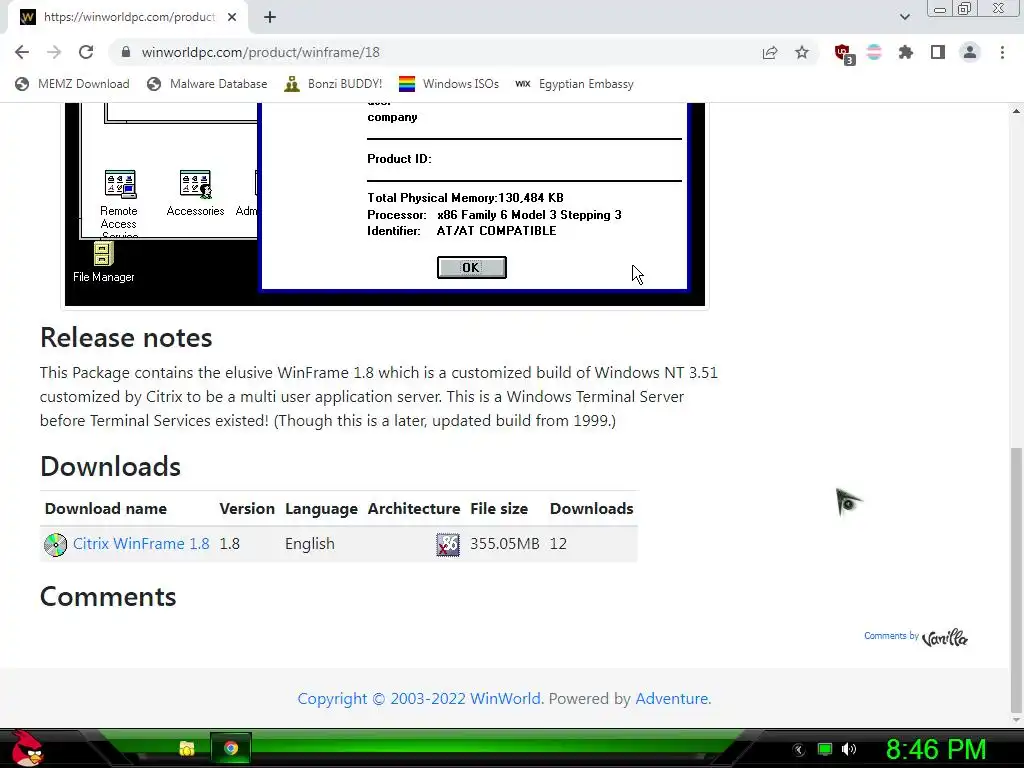Click the CD disc icon beside Citrix WinFrame
The image size is (1024, 768).
pyautogui.click(x=56, y=545)
